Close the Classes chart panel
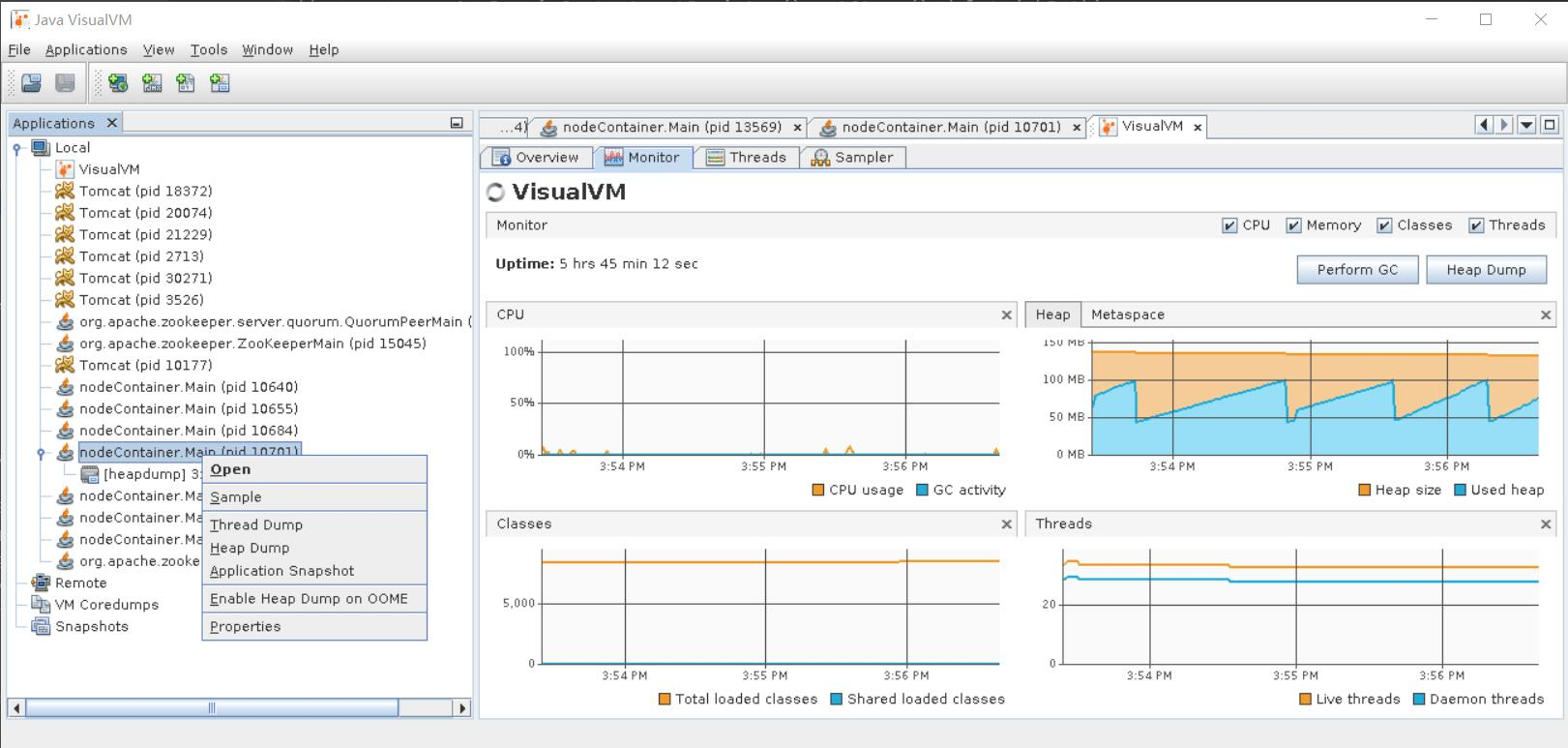The height and width of the screenshot is (748, 1568). click(x=1006, y=524)
